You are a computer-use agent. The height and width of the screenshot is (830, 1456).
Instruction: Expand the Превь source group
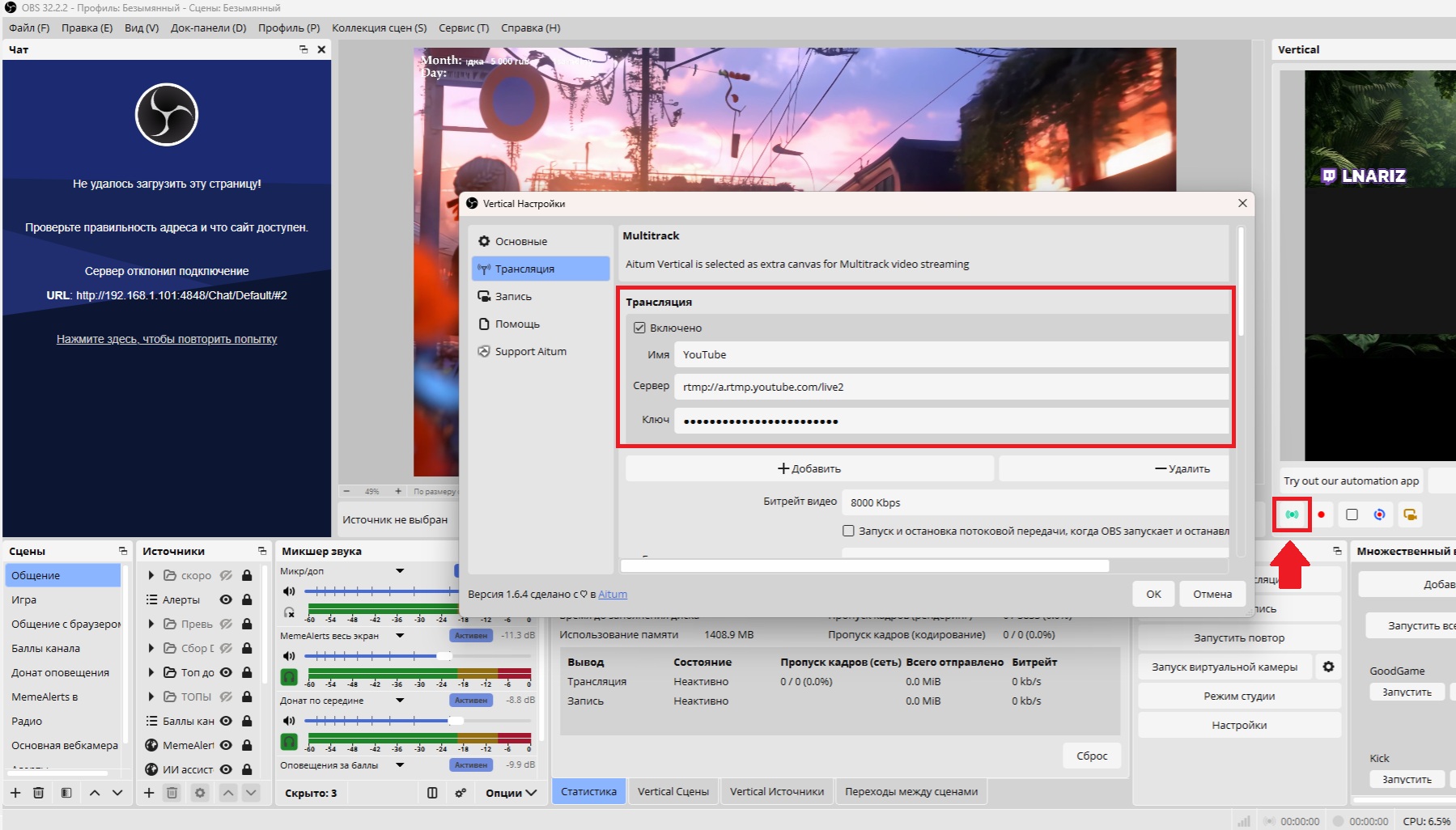point(151,624)
